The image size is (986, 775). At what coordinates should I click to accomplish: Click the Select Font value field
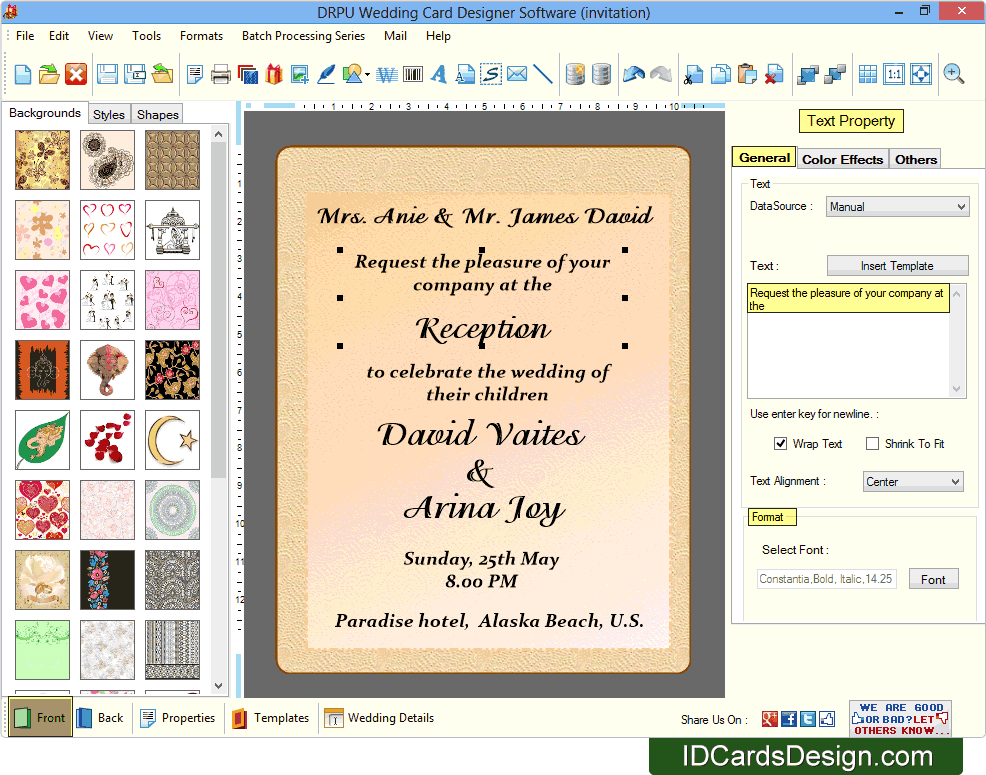pyautogui.click(x=826, y=579)
